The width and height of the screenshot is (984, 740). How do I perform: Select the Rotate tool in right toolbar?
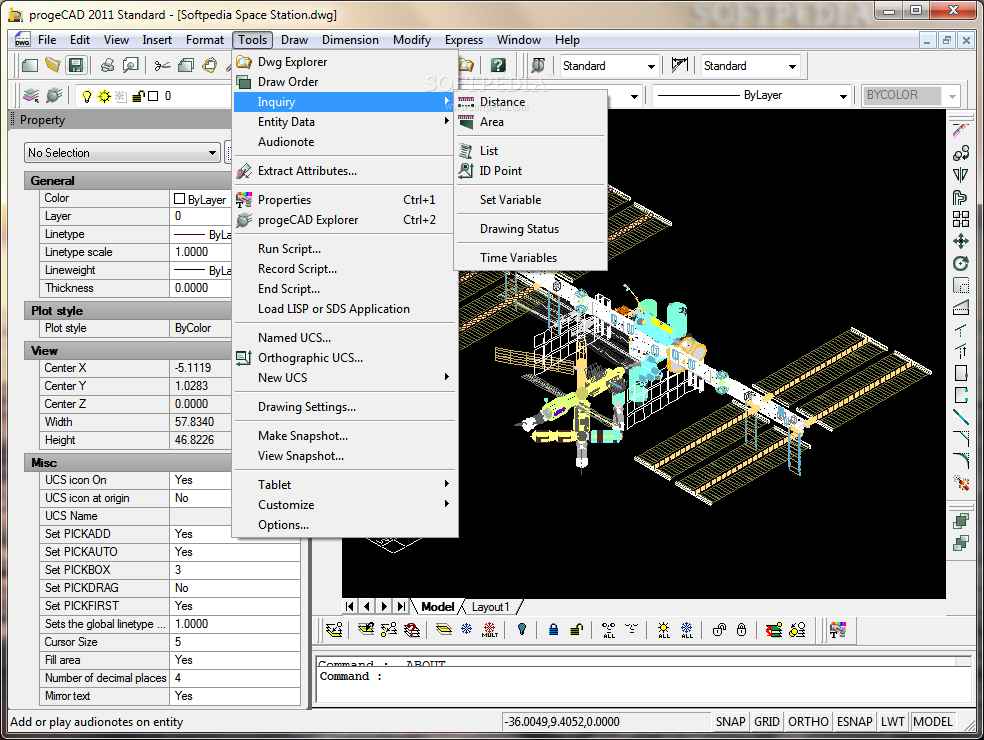pyautogui.click(x=961, y=264)
